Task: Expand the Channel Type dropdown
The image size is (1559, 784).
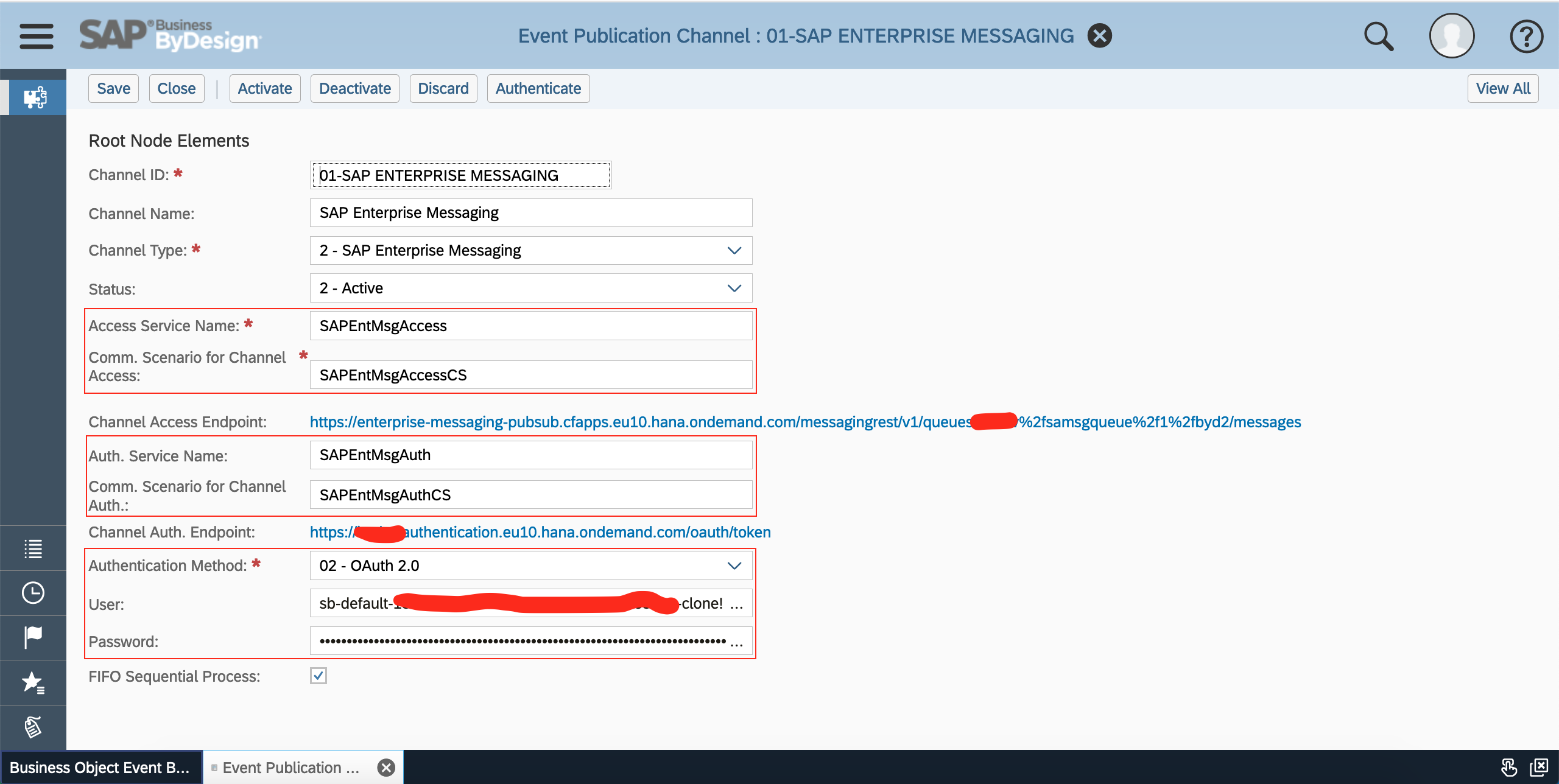Action: 734,251
